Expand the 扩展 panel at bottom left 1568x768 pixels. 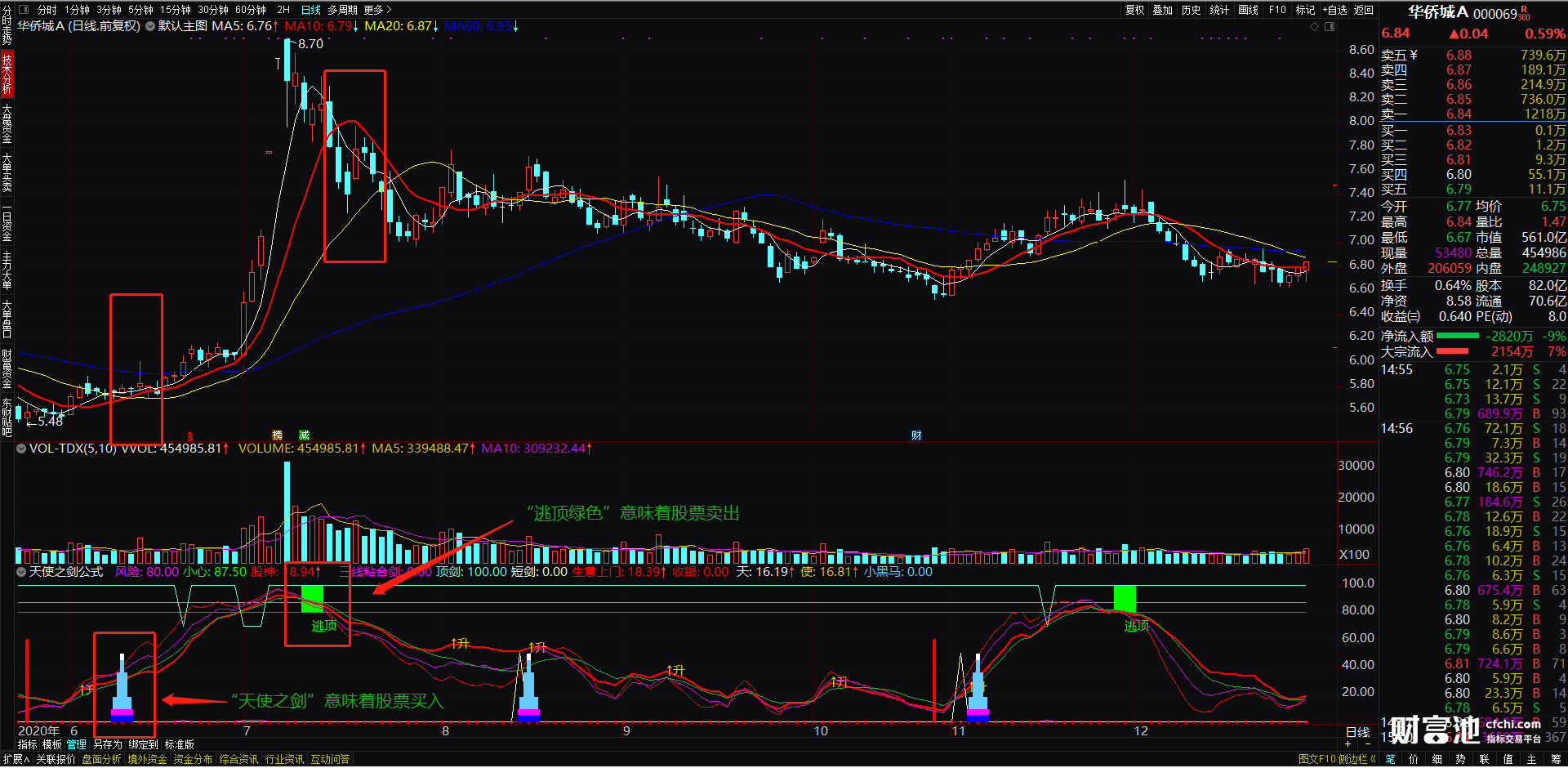click(x=16, y=759)
